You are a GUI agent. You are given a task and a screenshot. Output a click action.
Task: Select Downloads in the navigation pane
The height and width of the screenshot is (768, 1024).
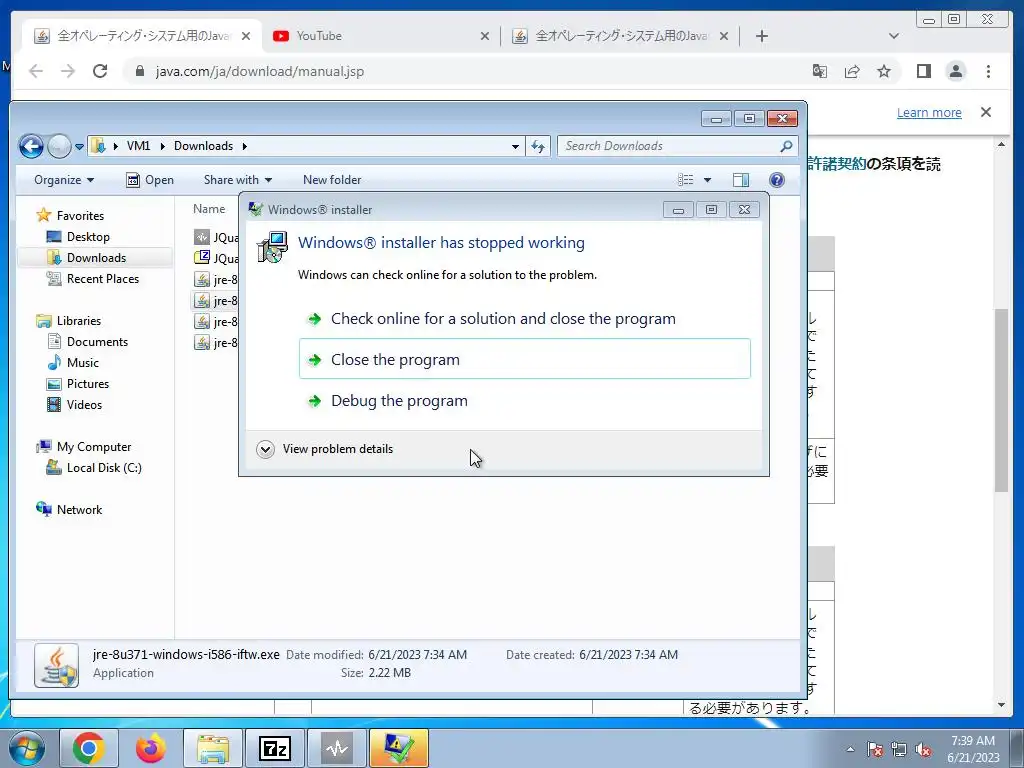pos(95,258)
